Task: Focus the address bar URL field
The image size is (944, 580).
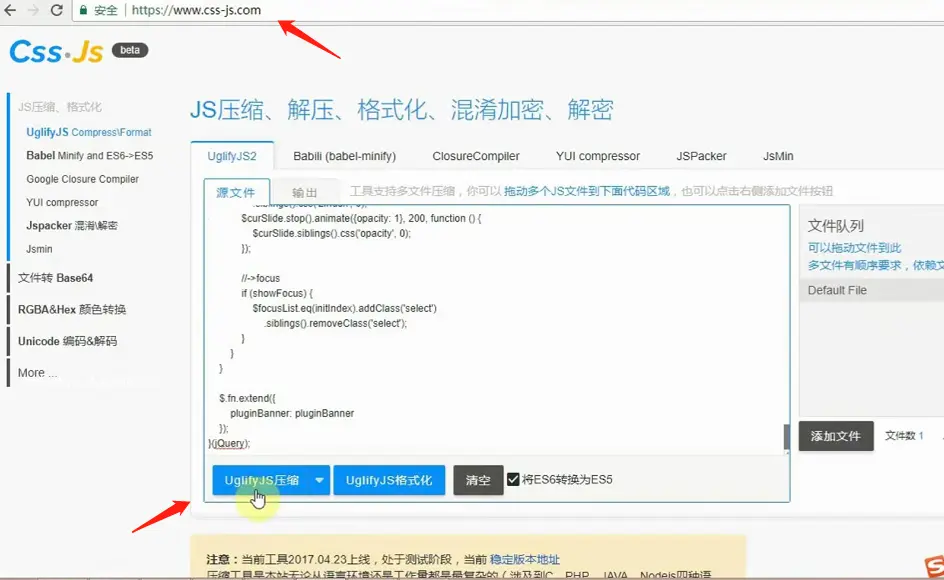Action: pyautogui.click(x=506, y=10)
